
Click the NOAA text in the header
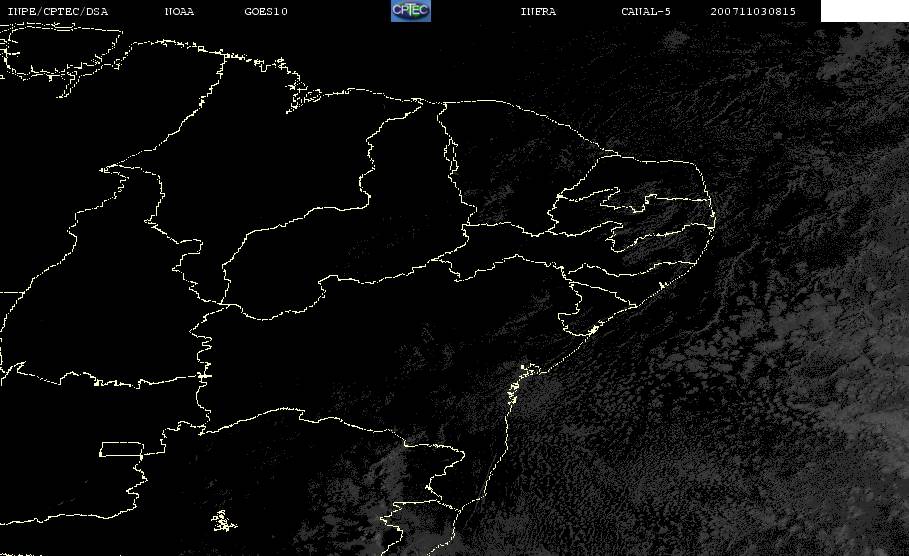[x=179, y=12]
